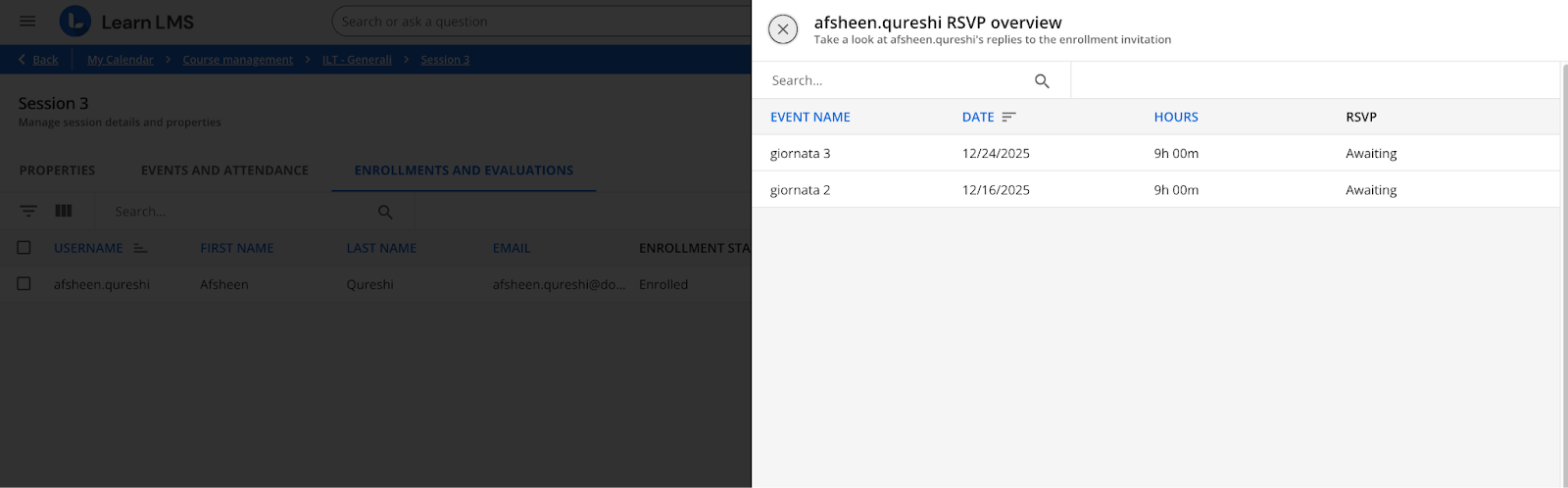Click the Date column sort icon

coord(1008,117)
